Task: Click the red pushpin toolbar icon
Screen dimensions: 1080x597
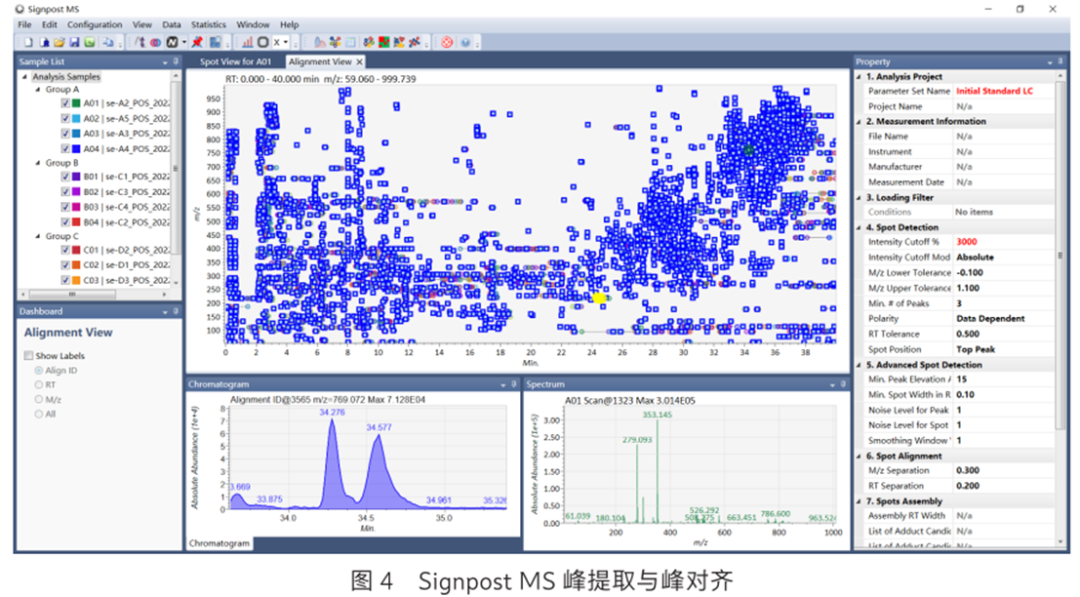Action: coord(197,42)
